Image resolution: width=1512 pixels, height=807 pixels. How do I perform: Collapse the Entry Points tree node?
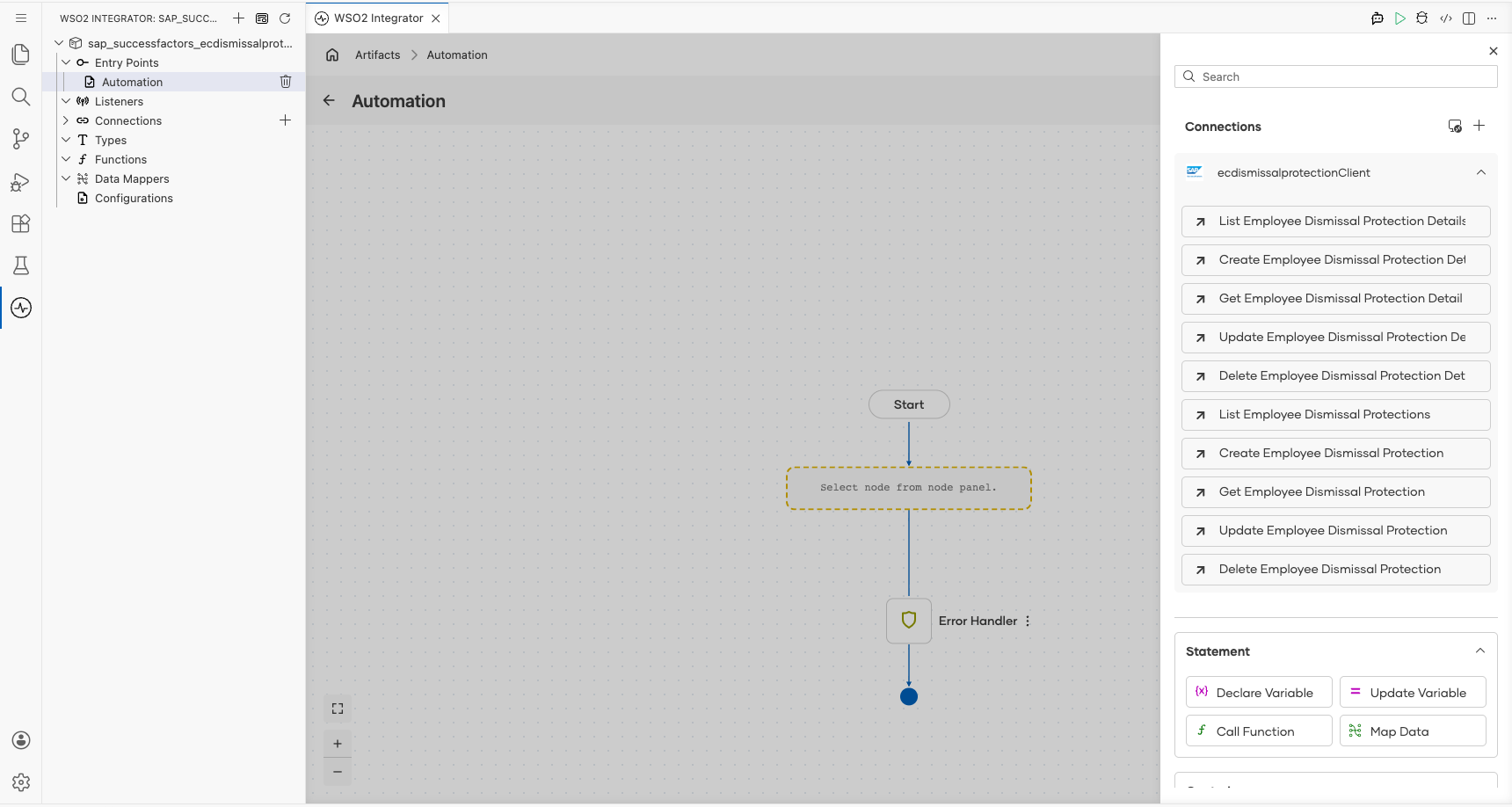pyautogui.click(x=66, y=62)
